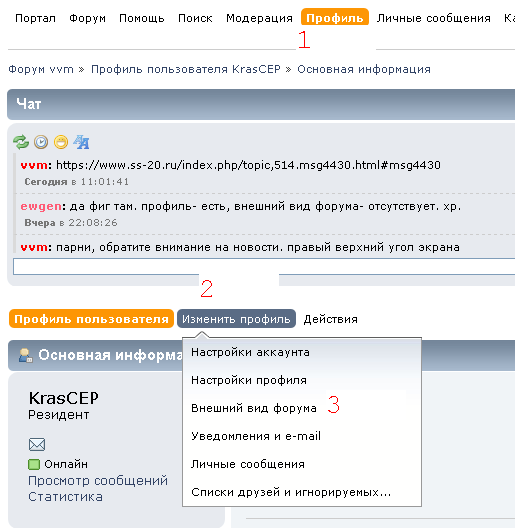This screenshot has width=515, height=528.
Task: Open chat history clock icon
Action: pos(41,142)
